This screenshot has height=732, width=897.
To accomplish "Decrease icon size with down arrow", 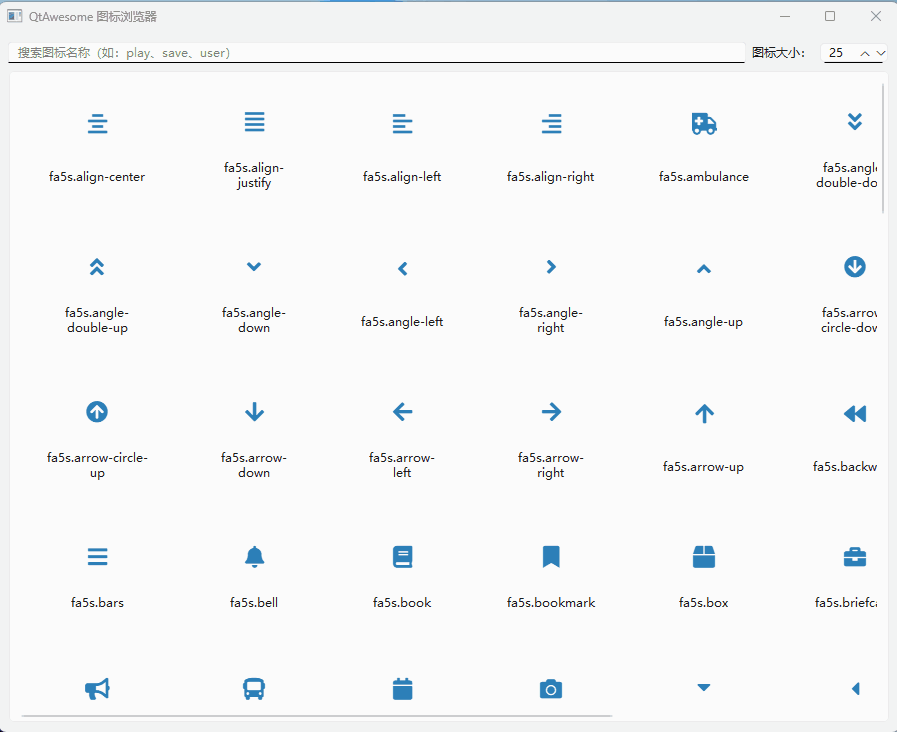I will pos(881,53).
